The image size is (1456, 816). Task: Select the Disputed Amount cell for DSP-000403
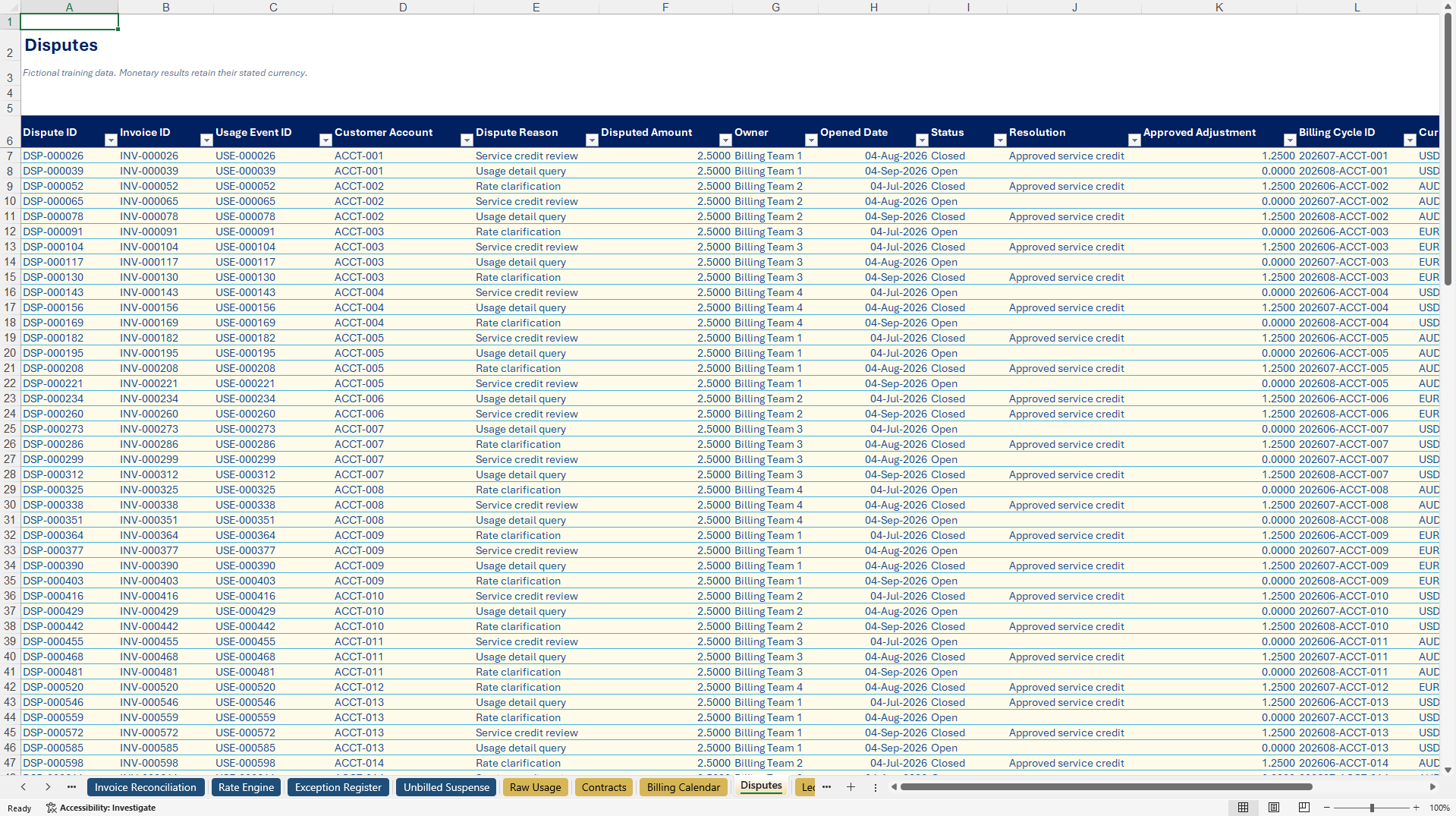(665, 581)
